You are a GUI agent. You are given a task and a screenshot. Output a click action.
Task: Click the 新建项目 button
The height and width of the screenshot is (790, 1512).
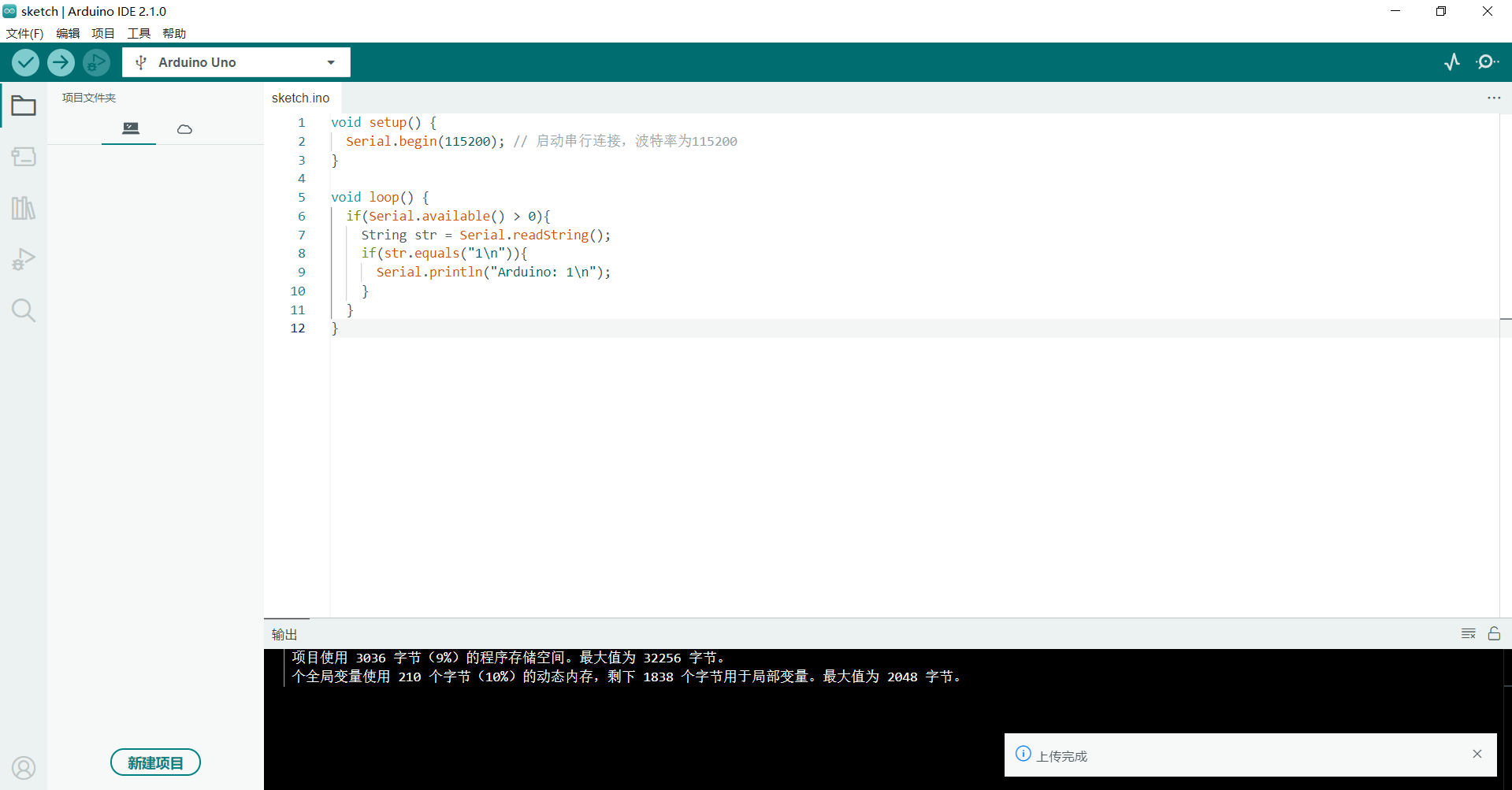pyautogui.click(x=155, y=762)
